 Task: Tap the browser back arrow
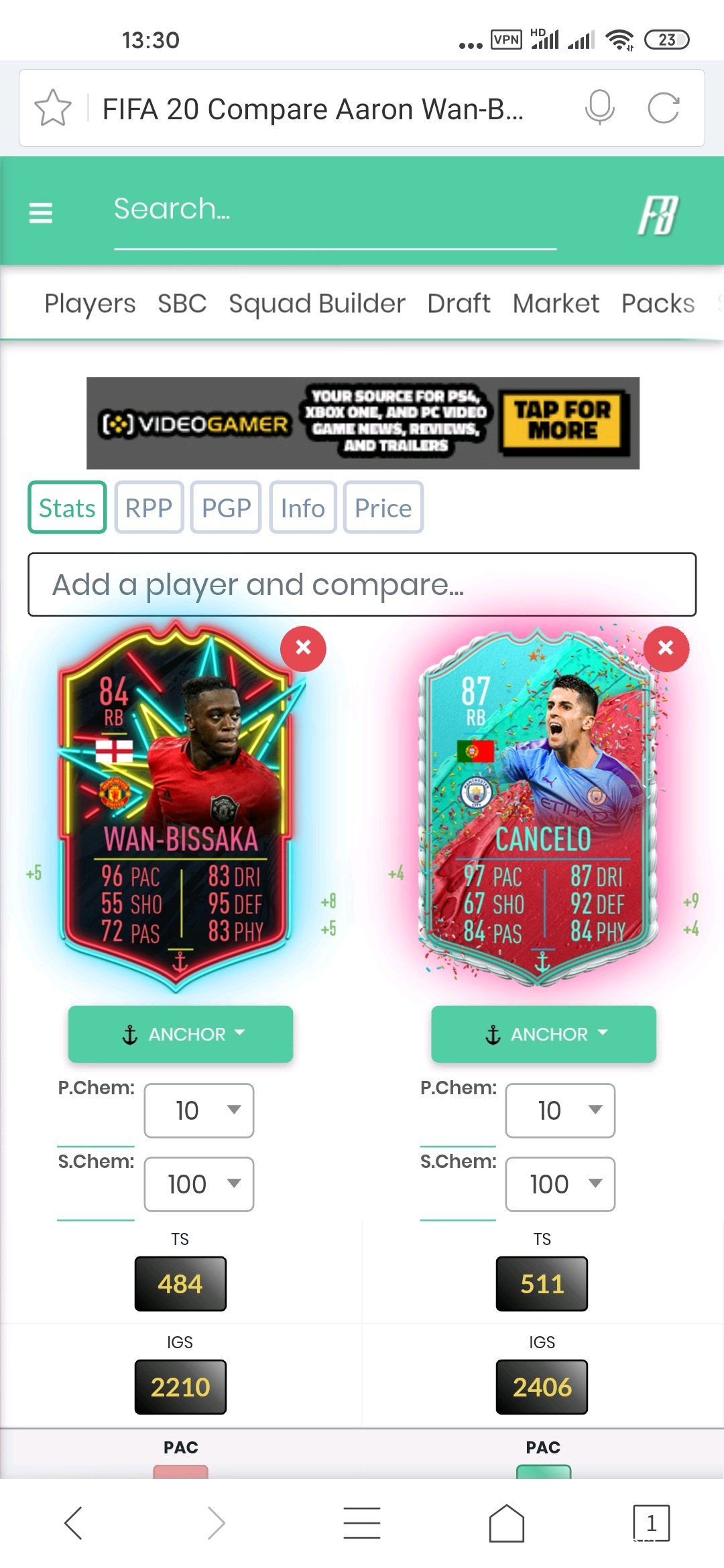(x=73, y=1523)
